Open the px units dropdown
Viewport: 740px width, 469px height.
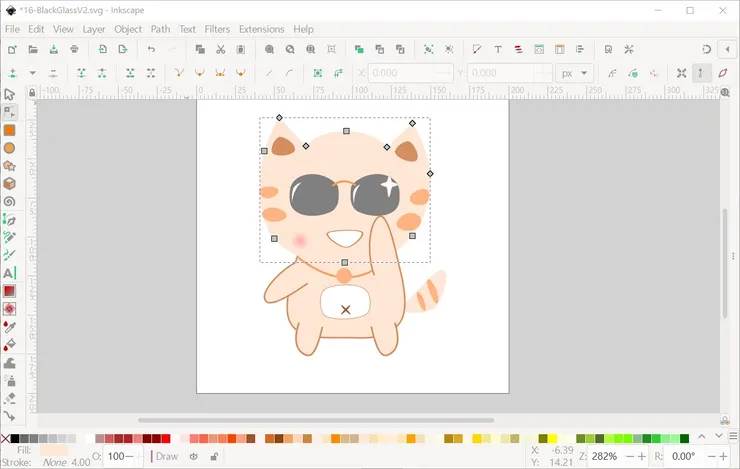[x=576, y=73]
